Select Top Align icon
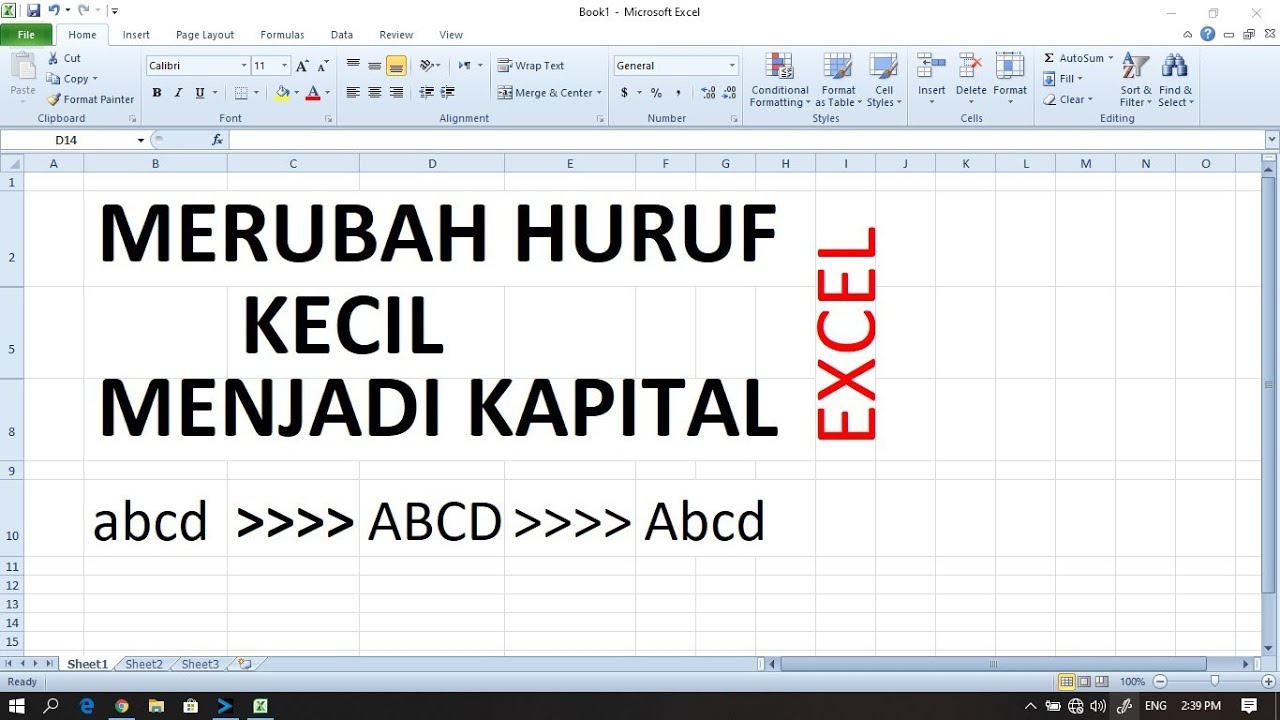This screenshot has height=720, width=1280. click(353, 66)
